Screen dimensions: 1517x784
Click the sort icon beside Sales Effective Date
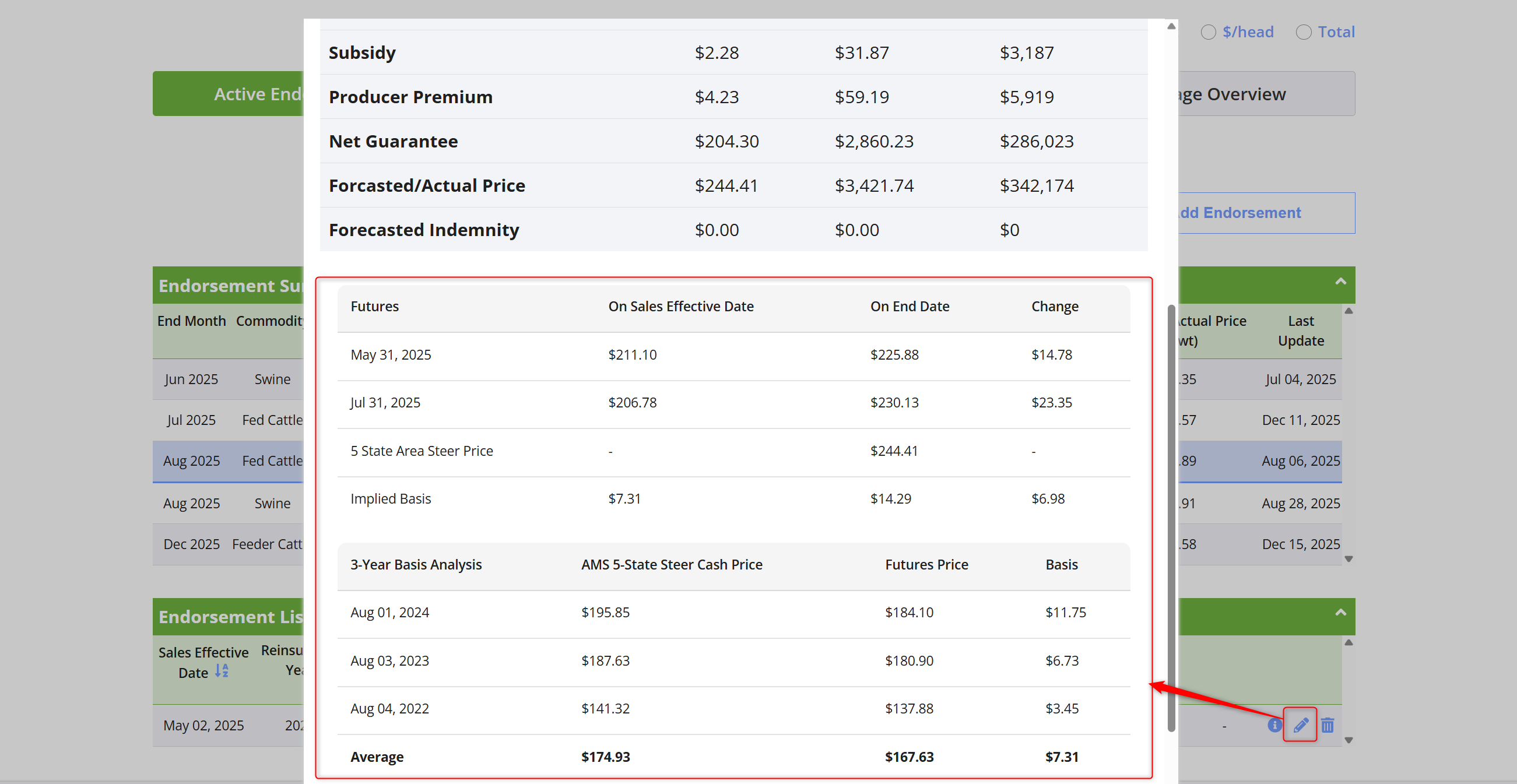tap(222, 671)
